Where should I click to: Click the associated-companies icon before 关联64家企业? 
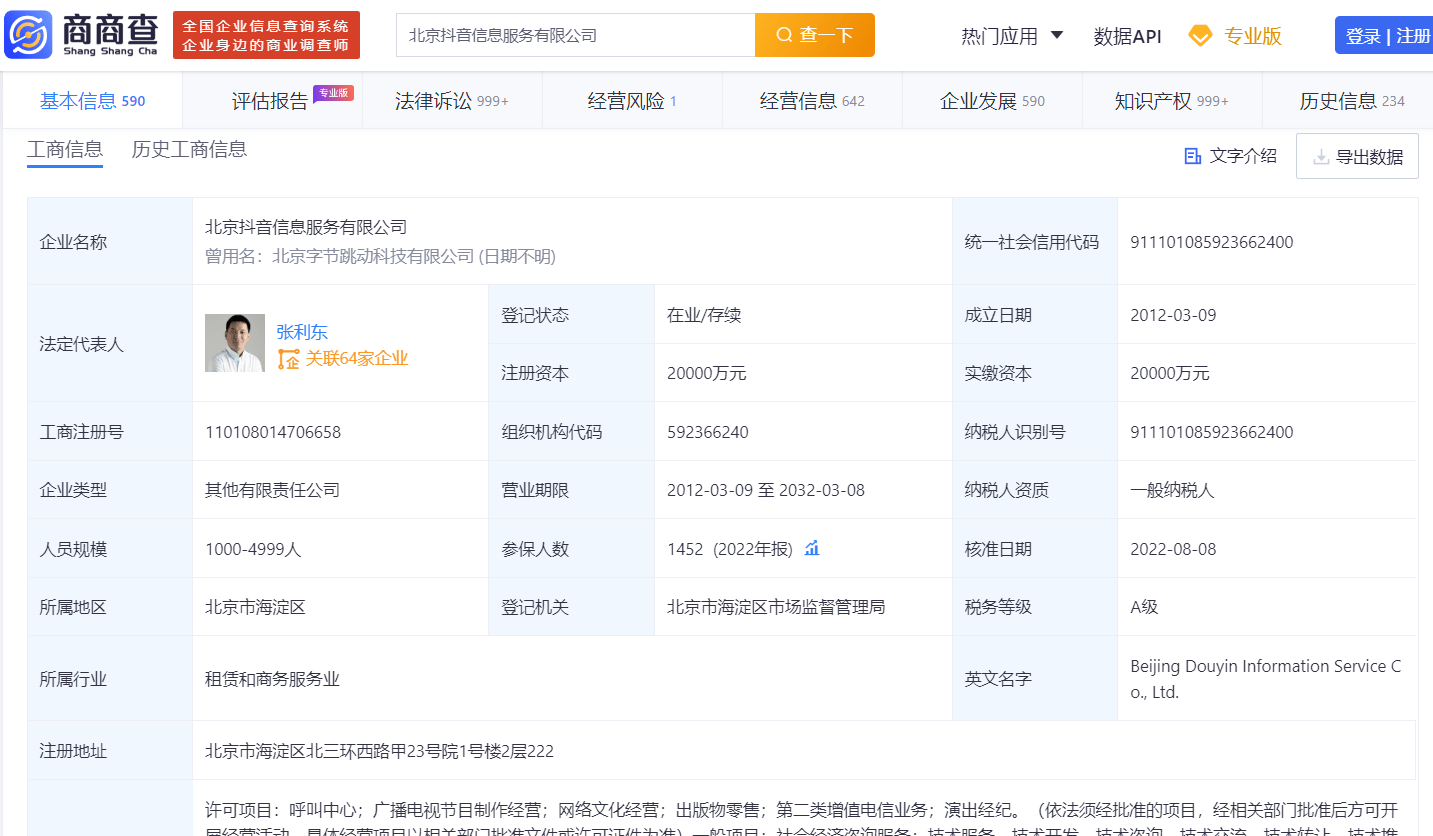[x=288, y=359]
